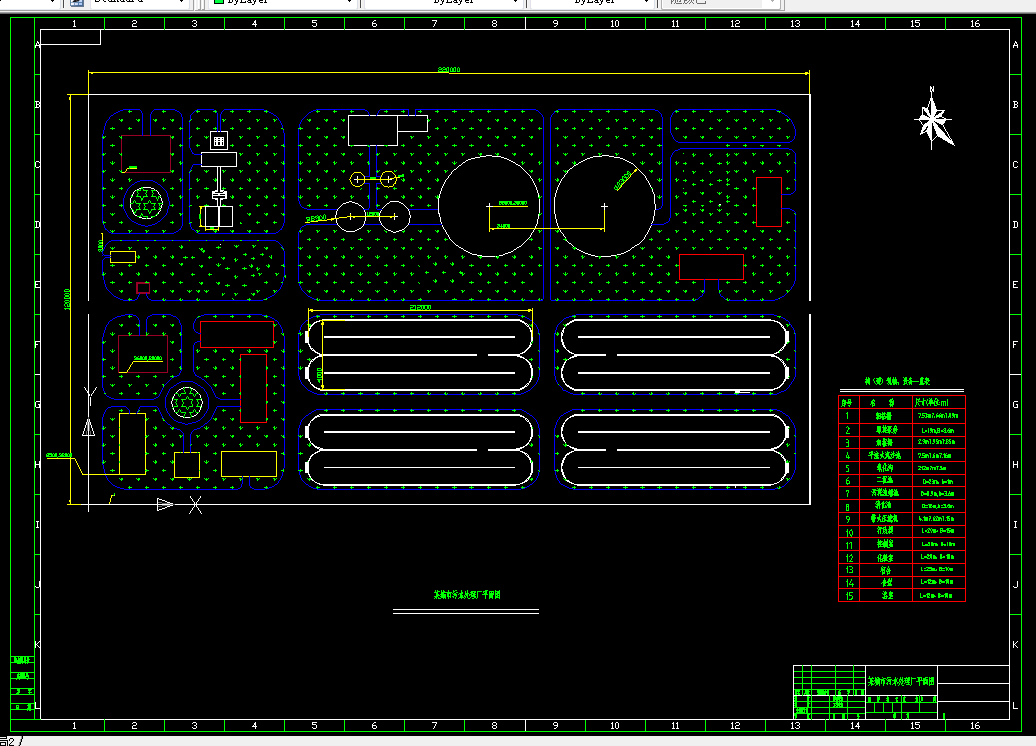1036x746 pixels.
Task: Select the tall red rectangle building at right
Action: tap(769, 202)
